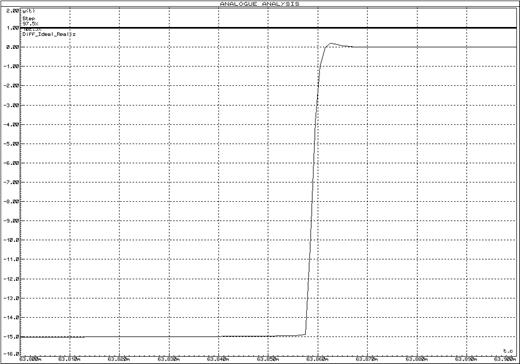Click the u(t) trace label at top
This screenshot has width=520, height=364.
(x=28, y=11)
